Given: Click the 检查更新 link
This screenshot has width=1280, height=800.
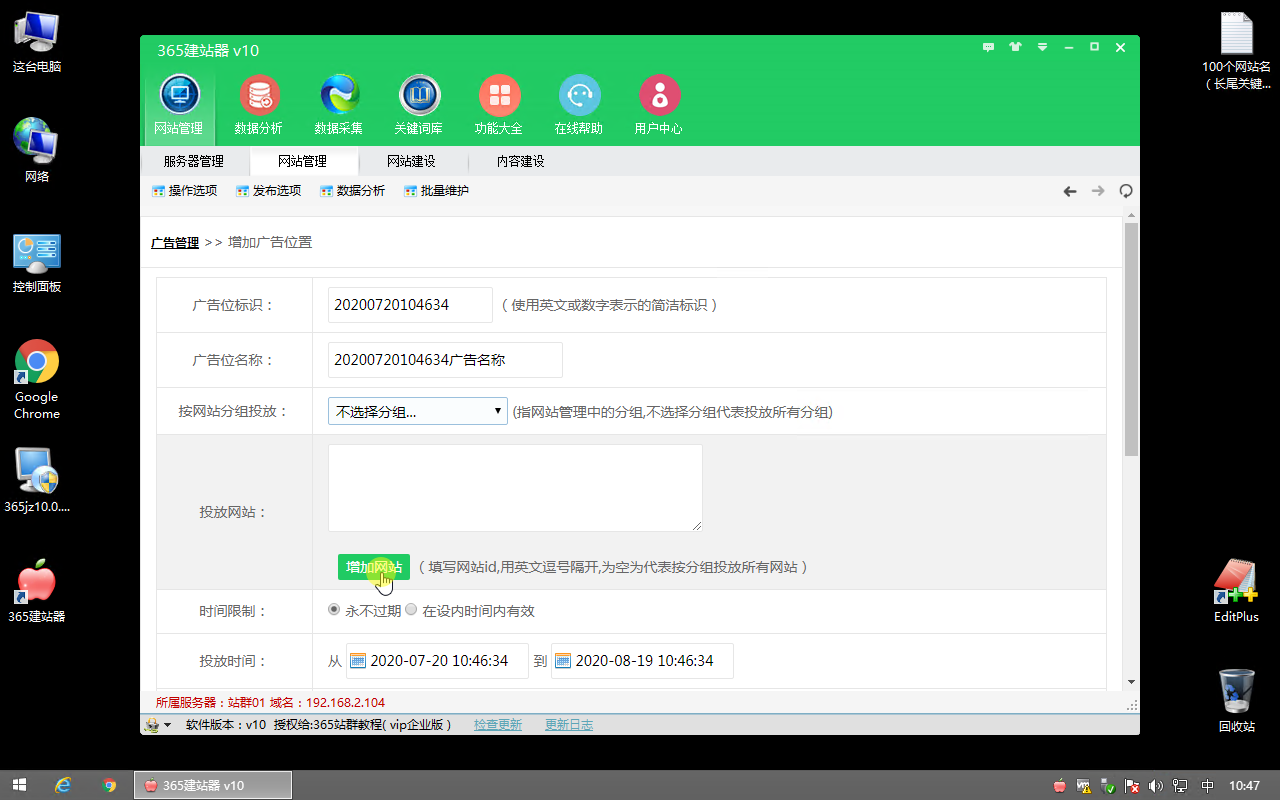Looking at the screenshot, I should (498, 725).
